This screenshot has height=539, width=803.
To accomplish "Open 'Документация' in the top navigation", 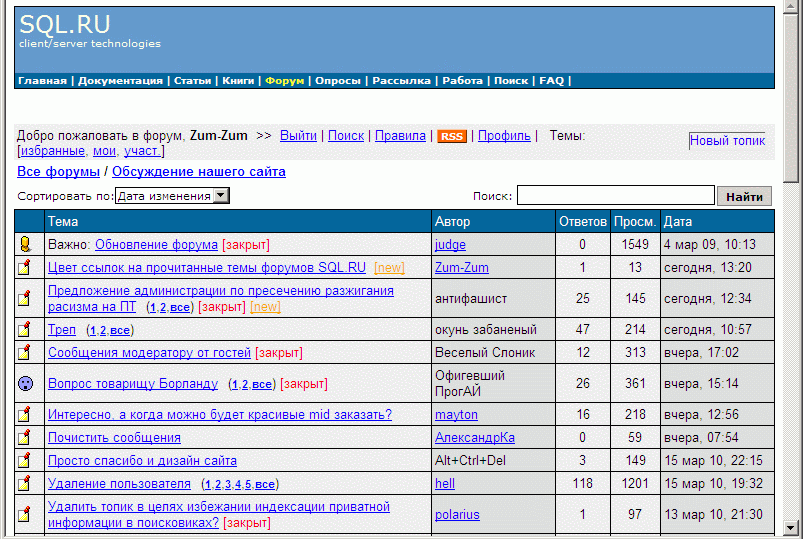I will (120, 81).
